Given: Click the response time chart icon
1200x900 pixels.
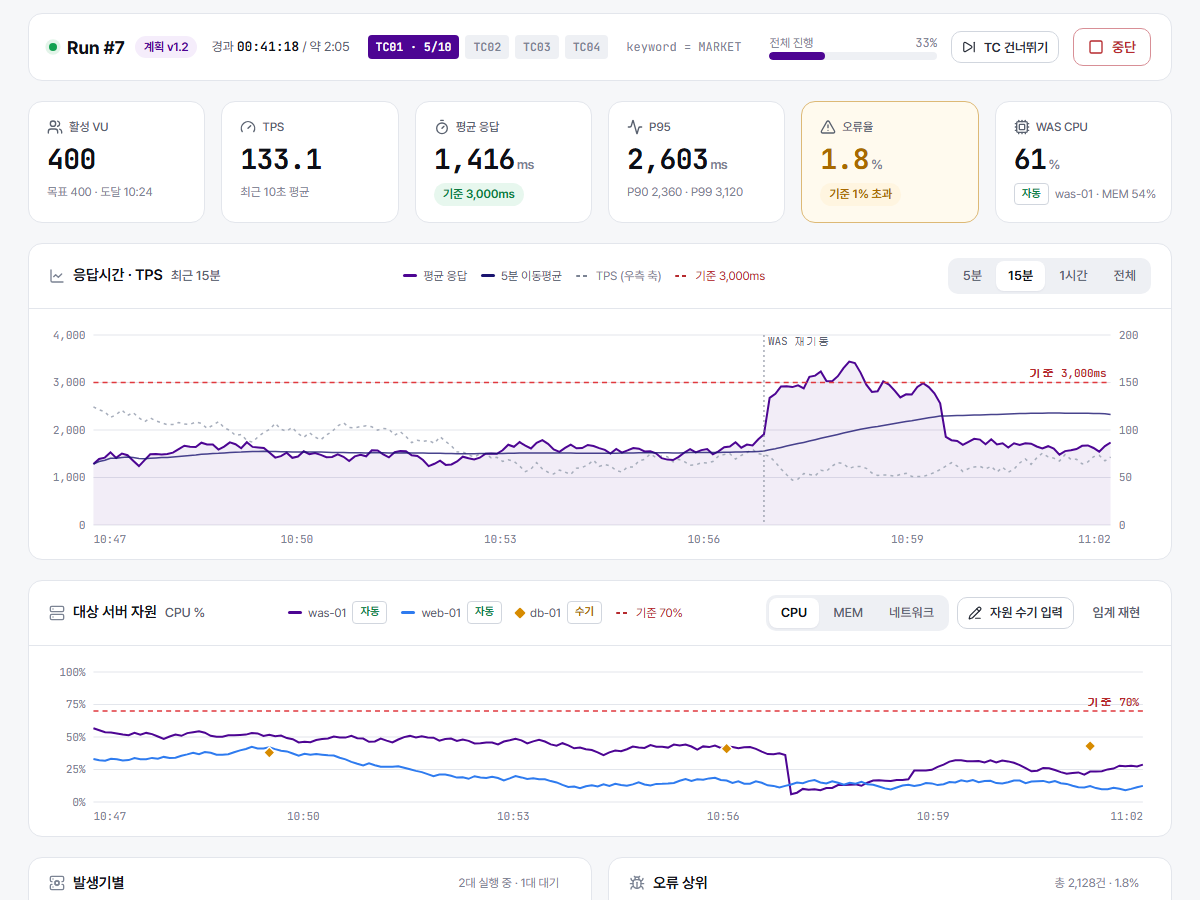Looking at the screenshot, I should click(57, 275).
